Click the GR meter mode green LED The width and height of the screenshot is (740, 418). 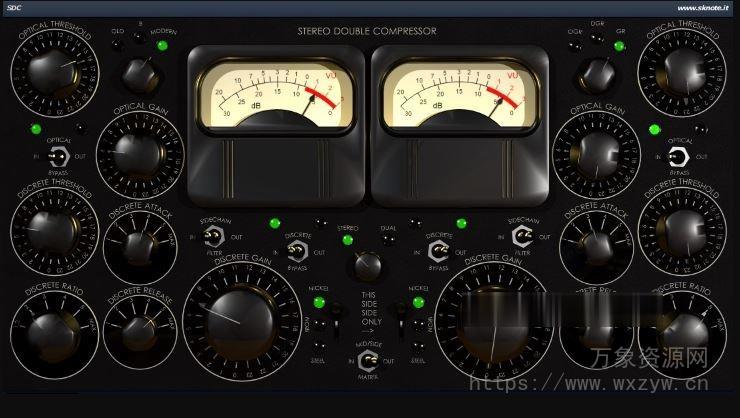(619, 46)
